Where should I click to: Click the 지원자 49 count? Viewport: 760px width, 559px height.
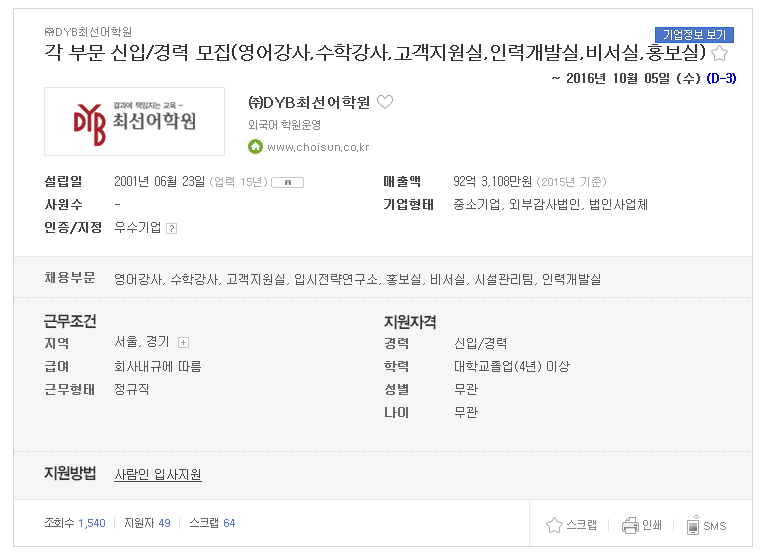[x=147, y=523]
